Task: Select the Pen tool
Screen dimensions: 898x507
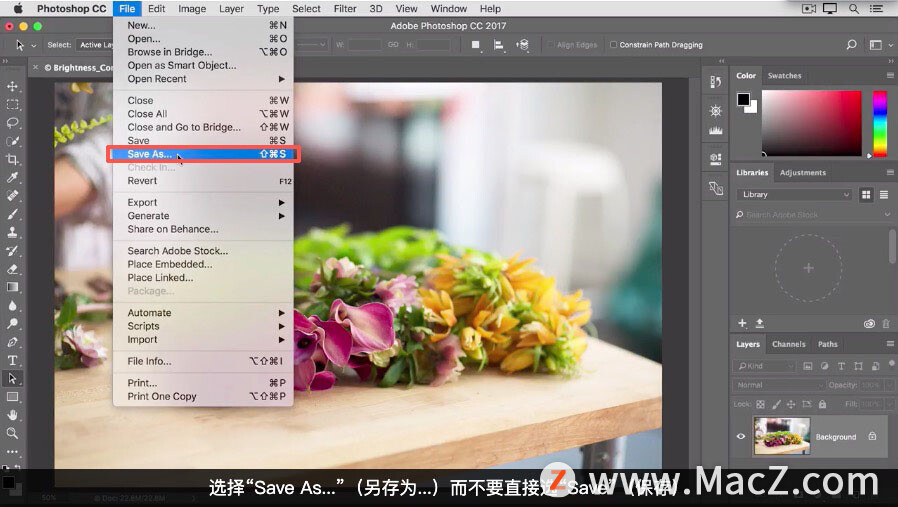Action: tap(12, 342)
